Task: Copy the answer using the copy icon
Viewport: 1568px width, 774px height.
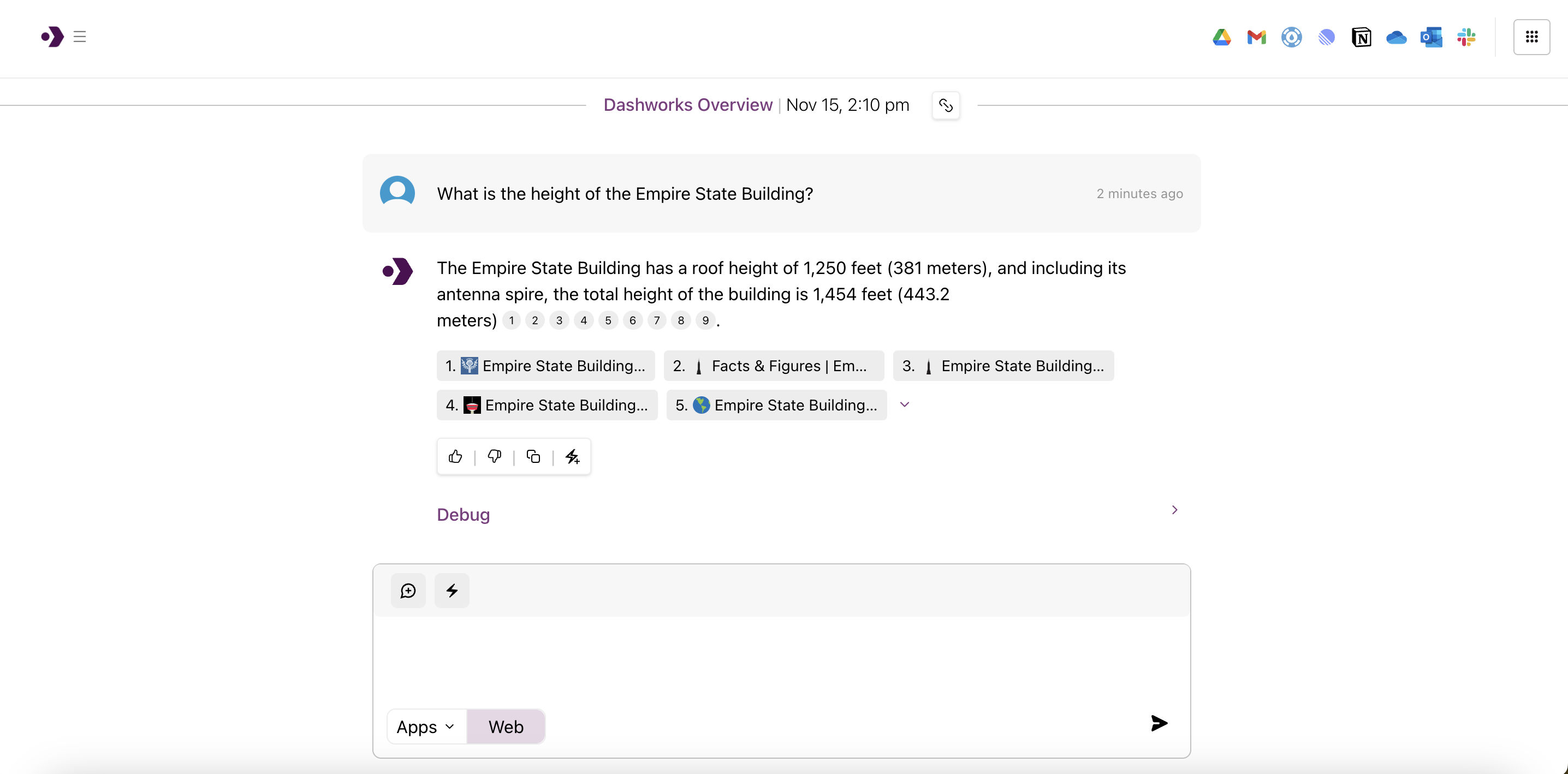Action: pos(533,456)
